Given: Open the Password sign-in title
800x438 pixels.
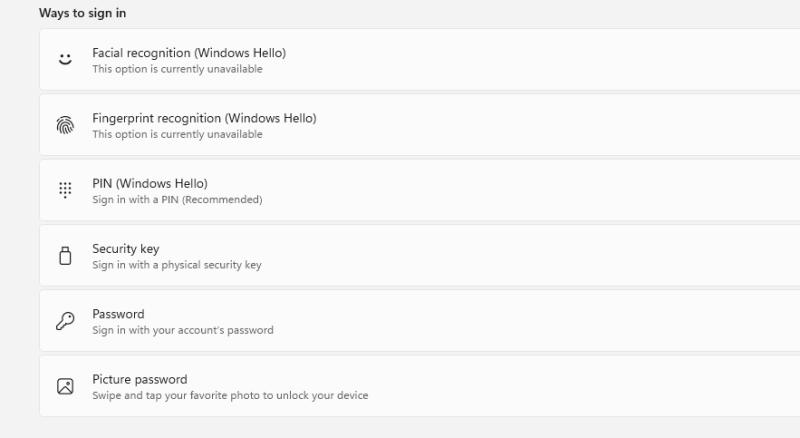Looking at the screenshot, I should click(118, 314).
